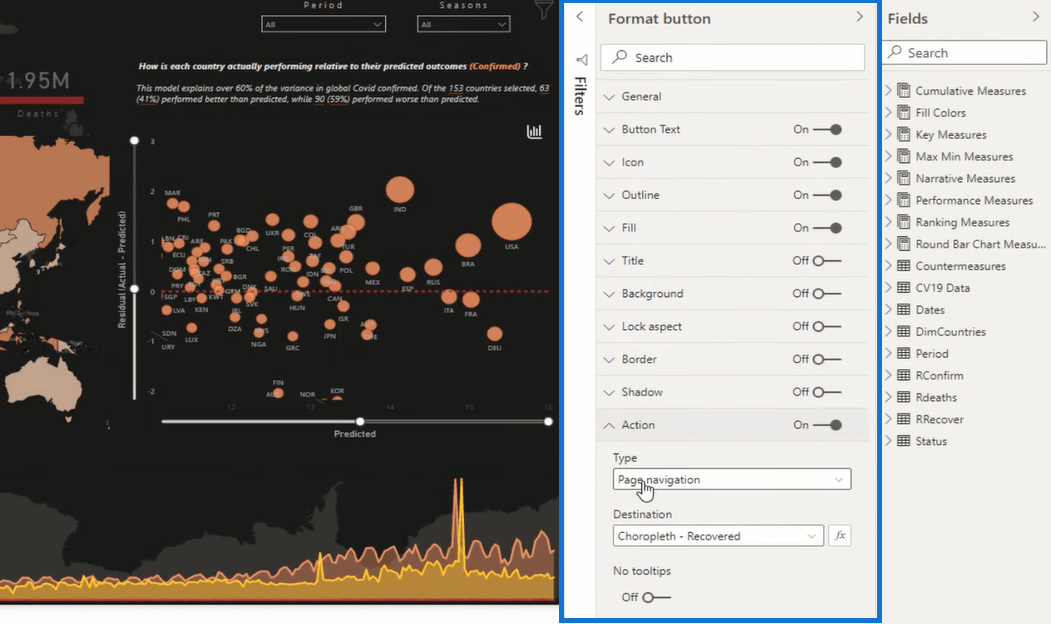Click the middle handle of Predicted slider
Image resolution: width=1051 pixels, height=624 pixels.
coord(360,422)
